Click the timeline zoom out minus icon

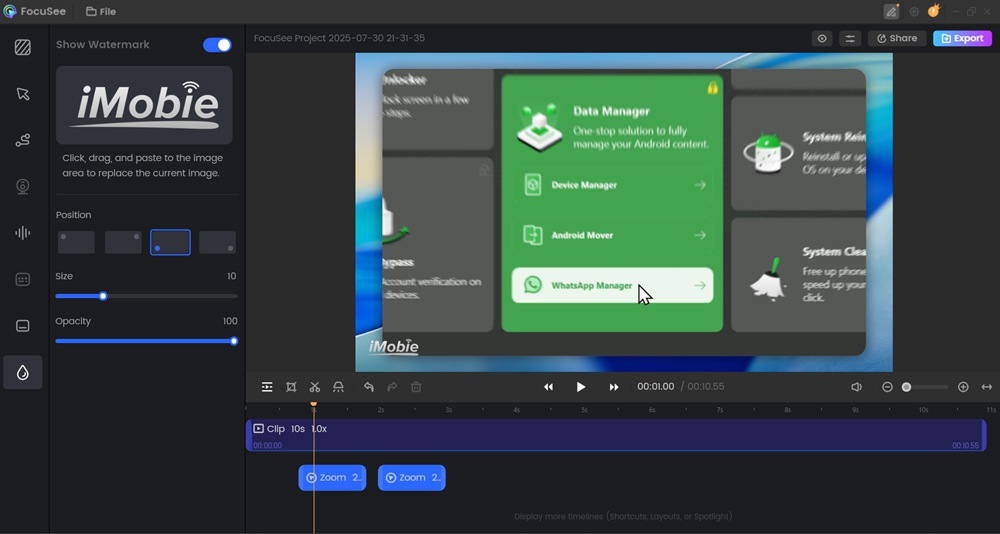tap(887, 387)
